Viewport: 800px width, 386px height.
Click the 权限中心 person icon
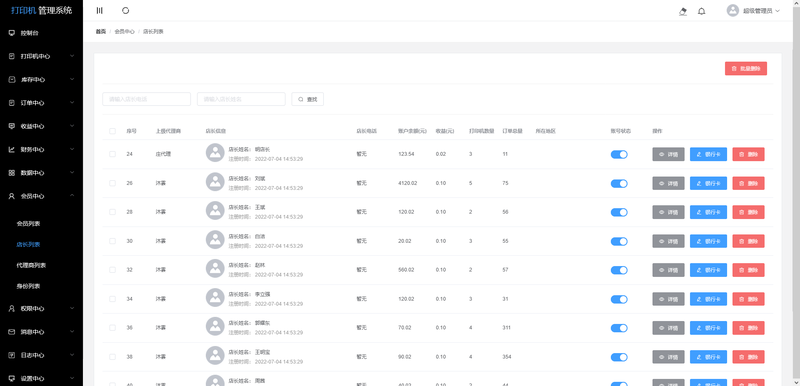click(x=12, y=308)
